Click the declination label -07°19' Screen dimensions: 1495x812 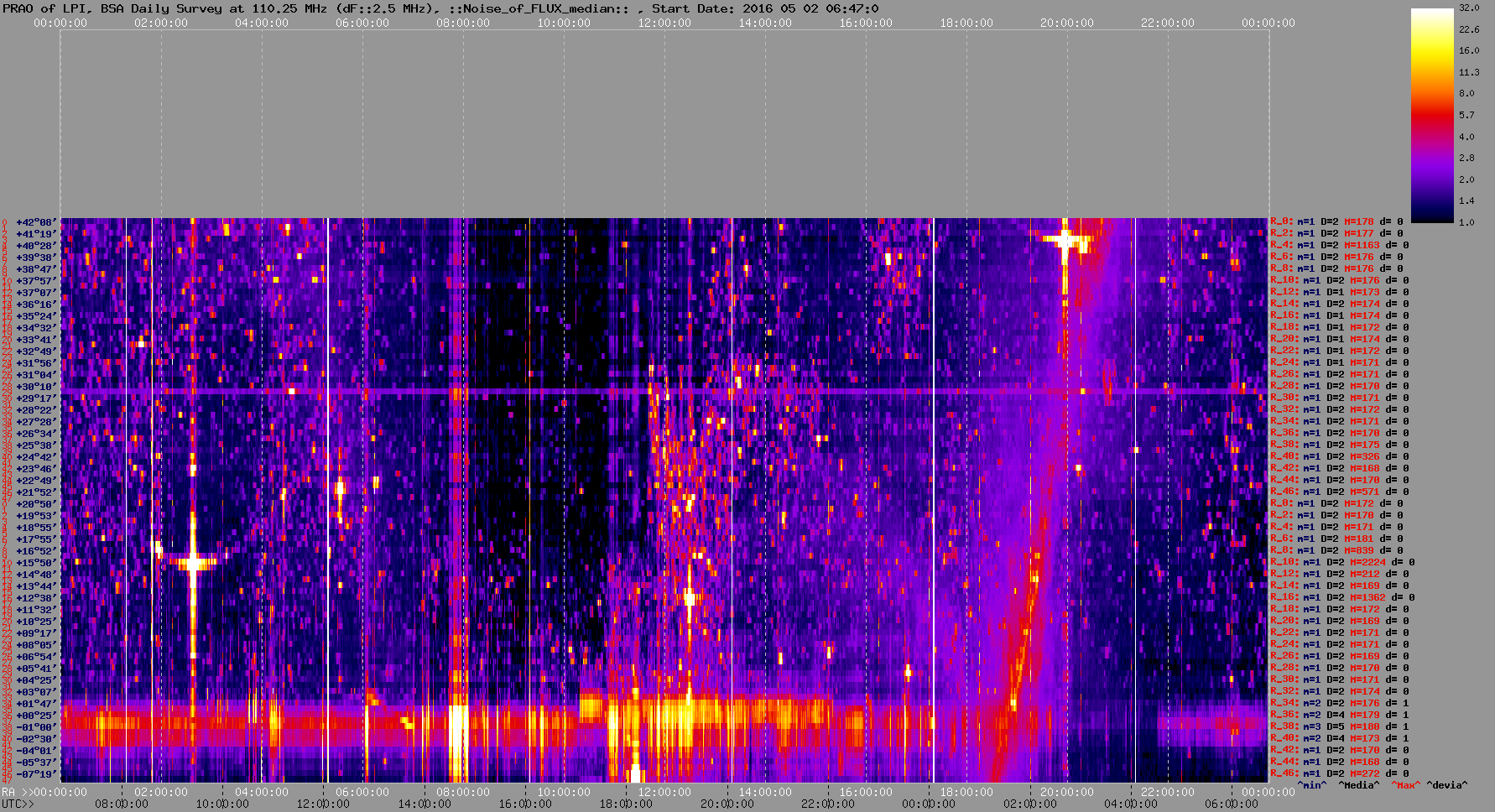pyautogui.click(x=36, y=774)
